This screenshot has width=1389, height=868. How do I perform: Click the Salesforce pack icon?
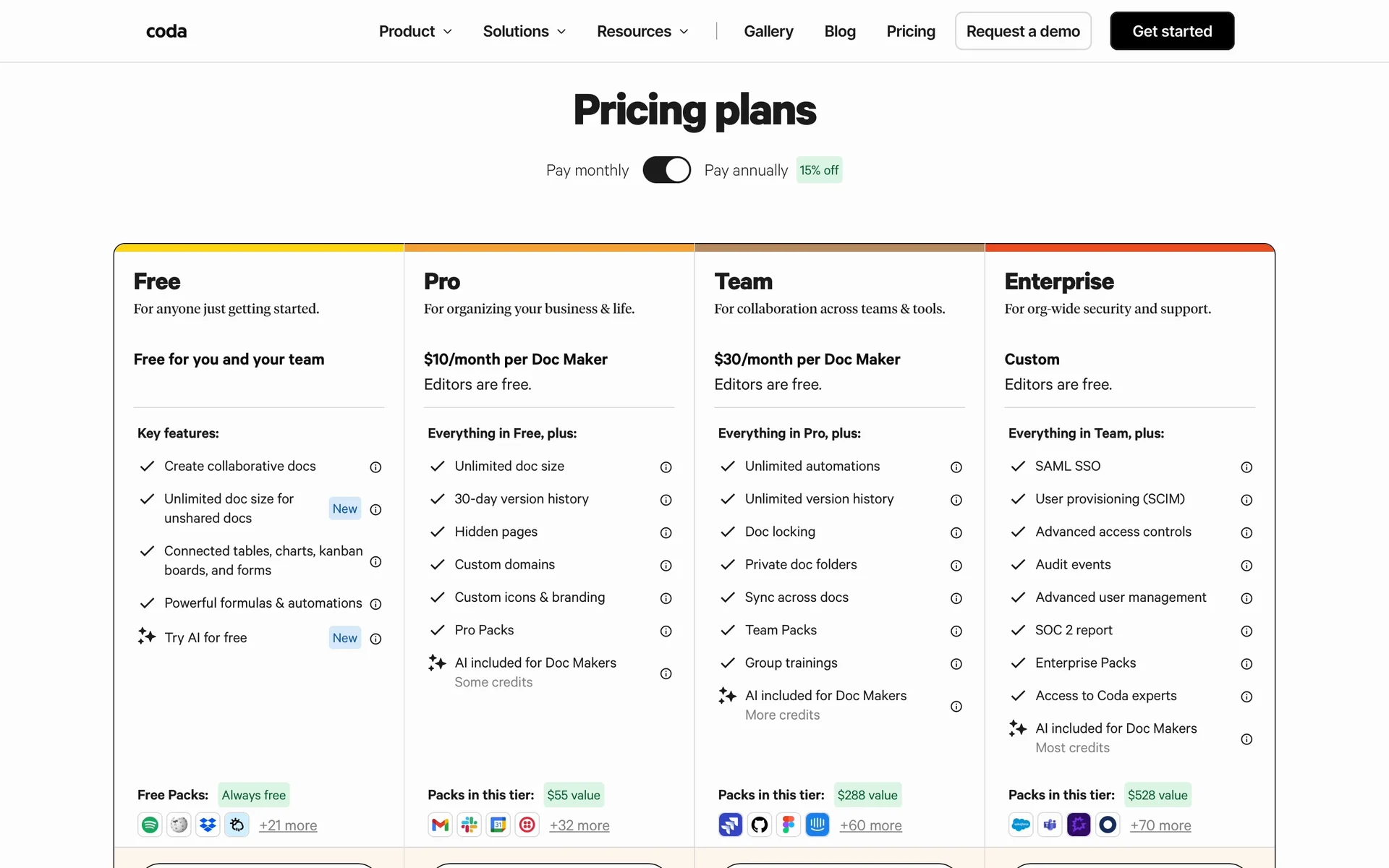(1021, 825)
